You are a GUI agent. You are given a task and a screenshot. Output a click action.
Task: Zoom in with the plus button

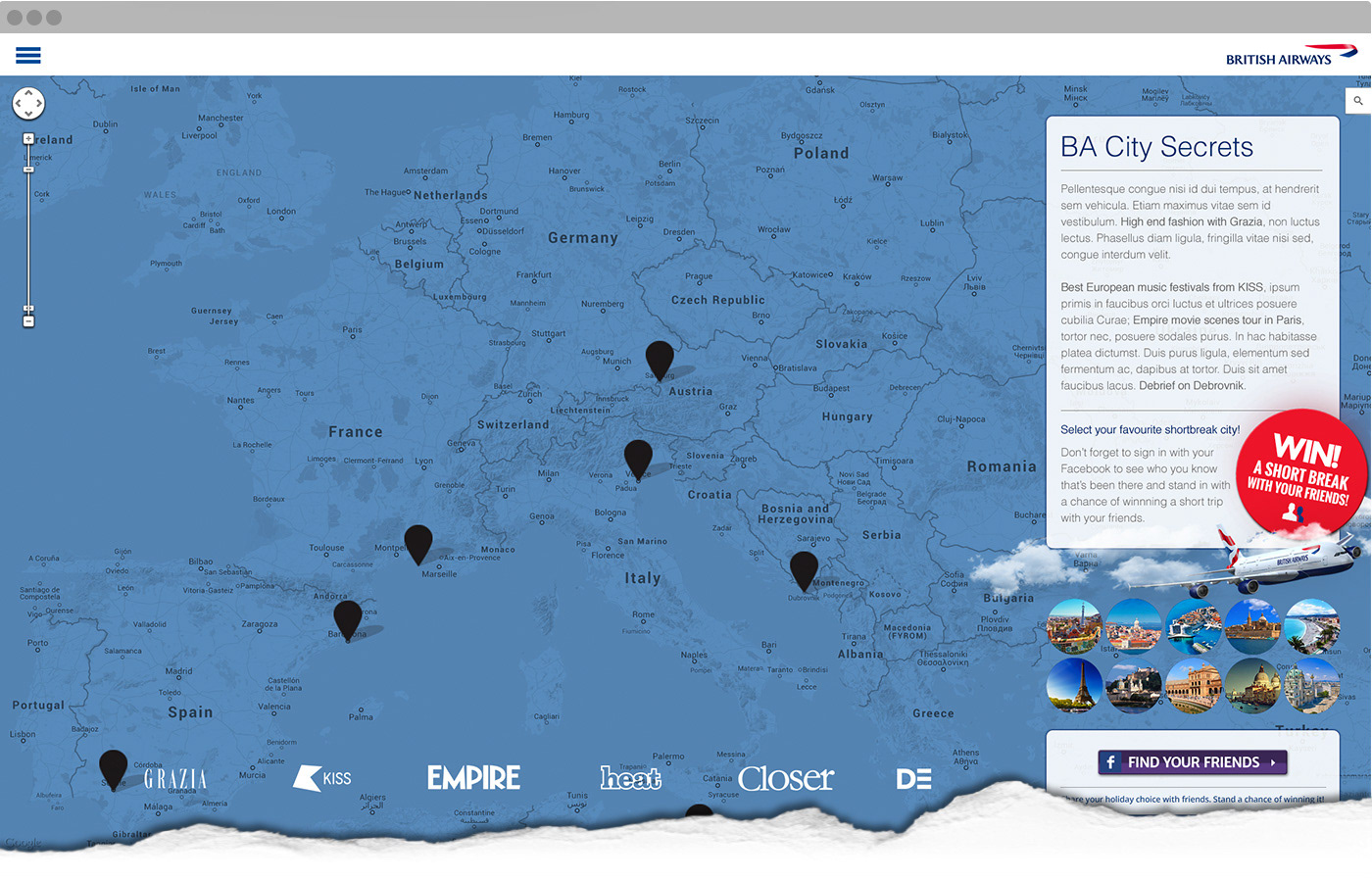click(x=28, y=139)
